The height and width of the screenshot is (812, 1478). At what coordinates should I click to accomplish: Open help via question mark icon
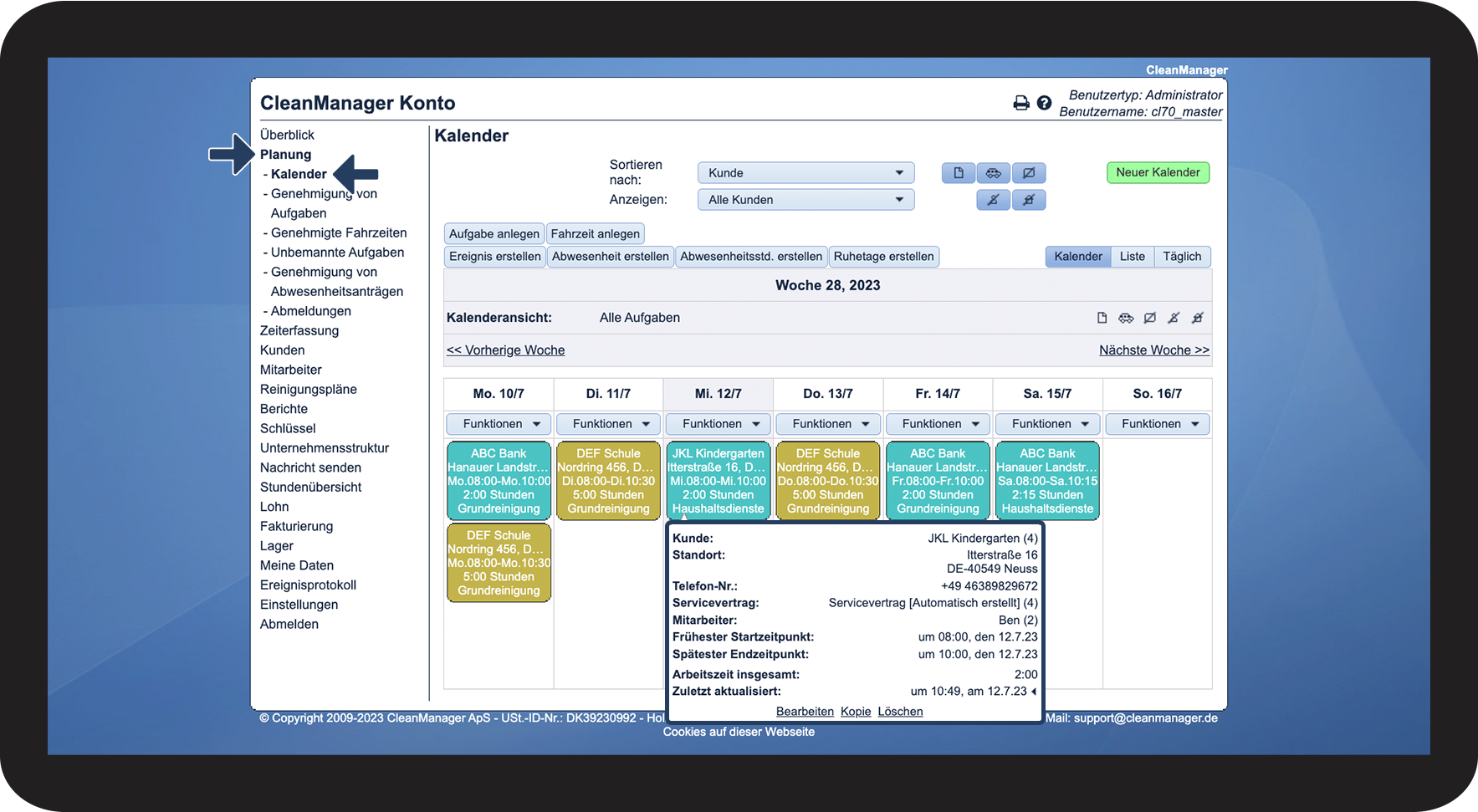(1044, 103)
